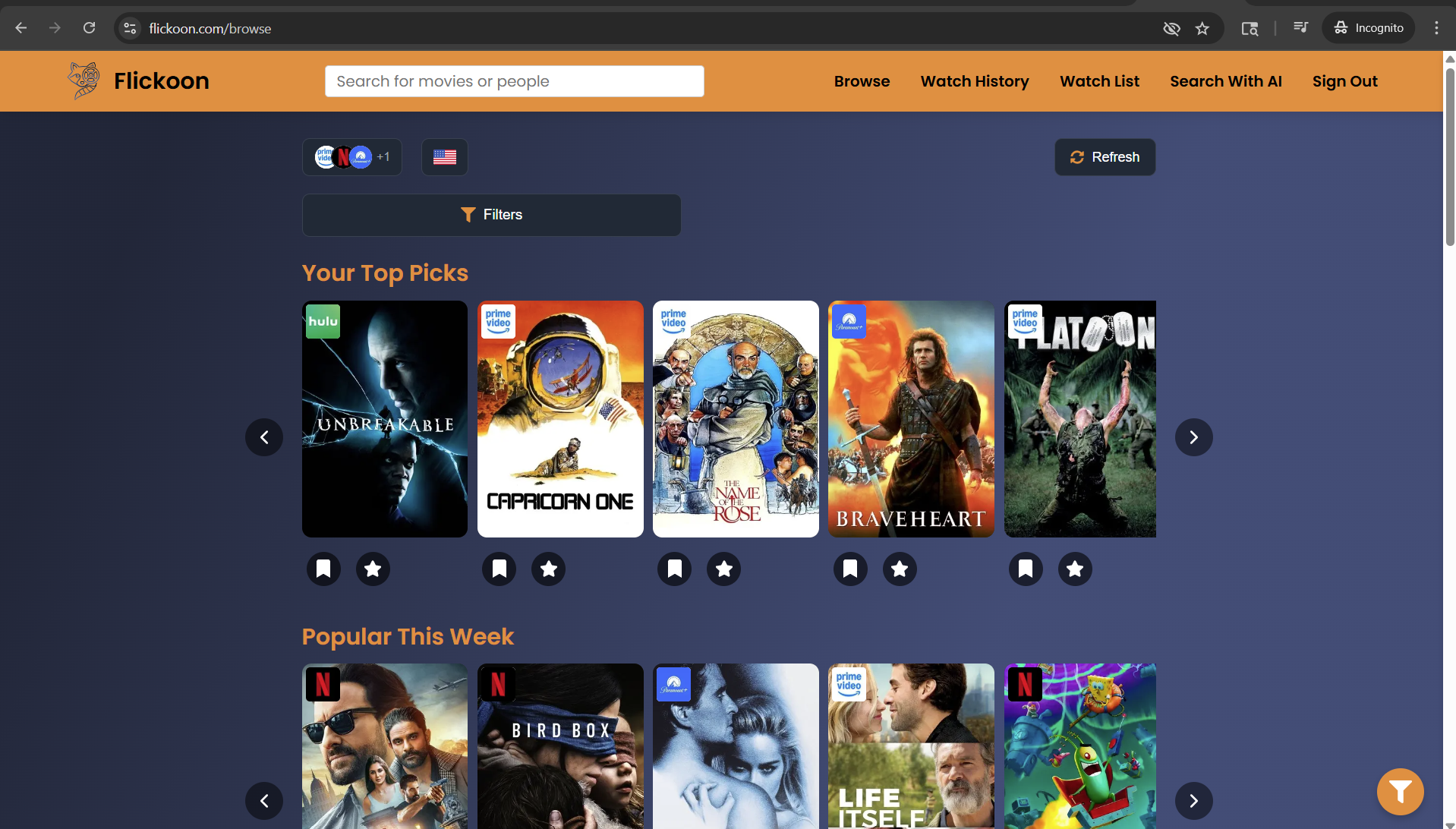This screenshot has height=829, width=1456.
Task: Expand the Filters panel
Action: (491, 215)
